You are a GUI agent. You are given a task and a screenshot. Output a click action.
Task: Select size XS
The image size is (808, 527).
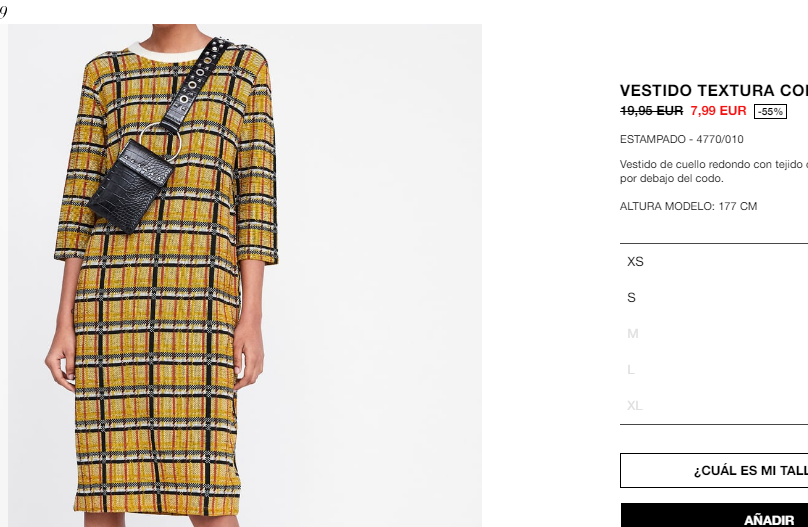714,262
